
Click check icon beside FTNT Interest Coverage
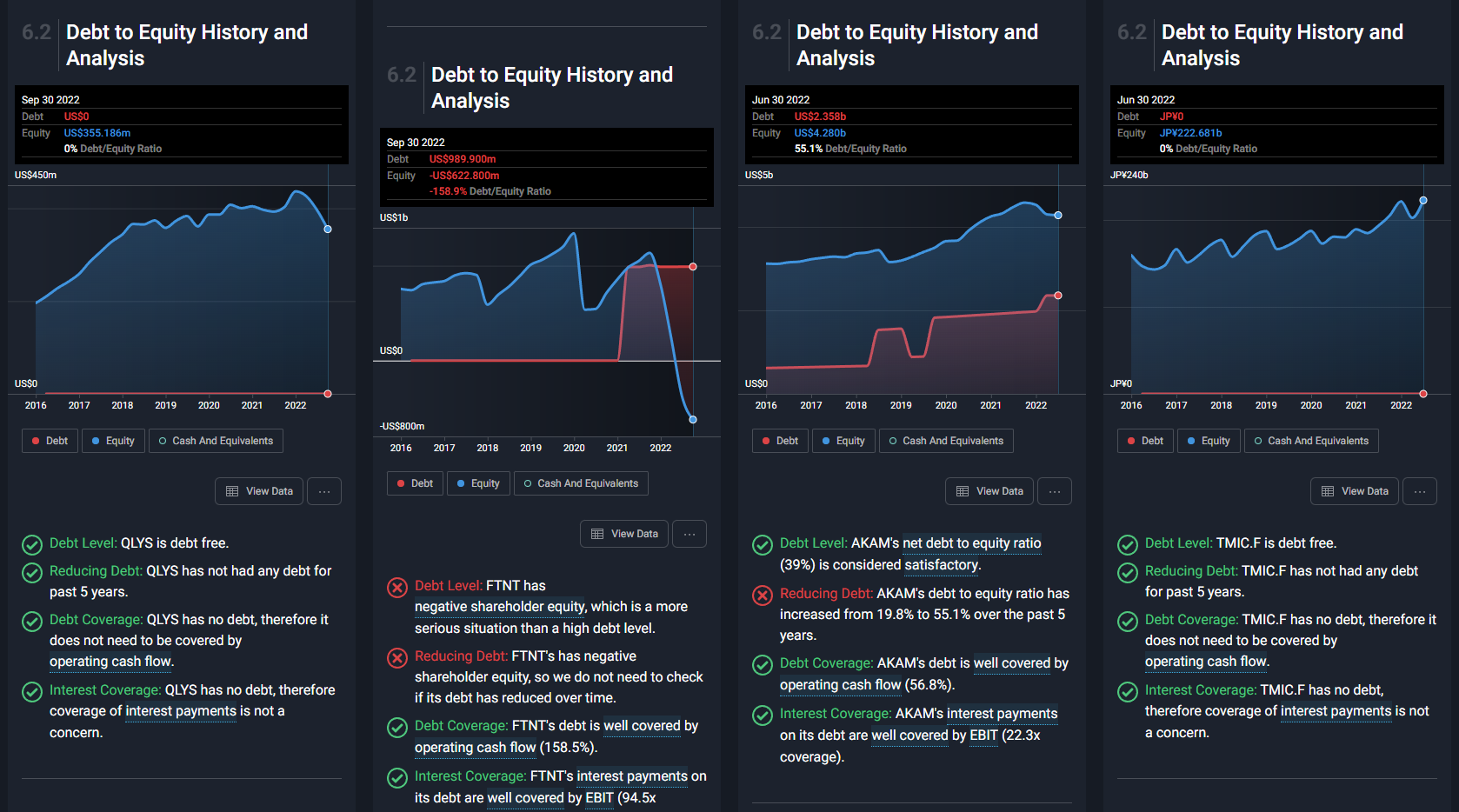tap(397, 778)
